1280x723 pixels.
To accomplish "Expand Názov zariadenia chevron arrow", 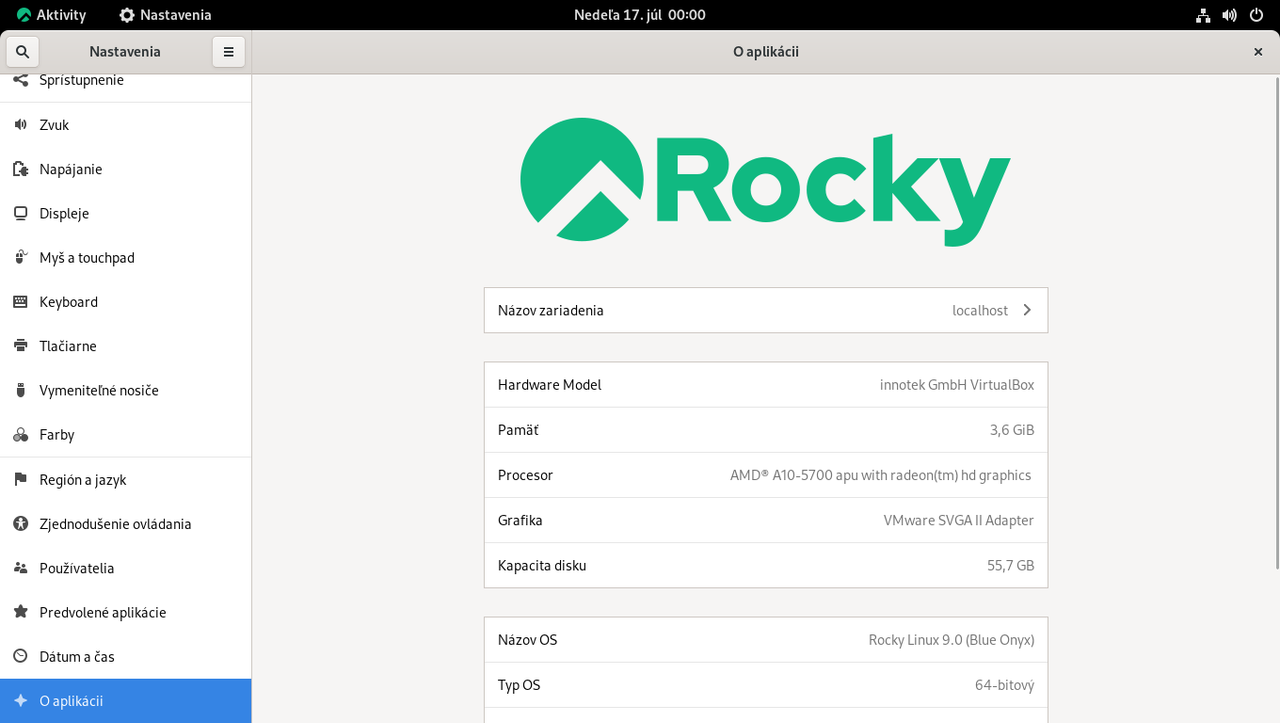I will click(1027, 310).
